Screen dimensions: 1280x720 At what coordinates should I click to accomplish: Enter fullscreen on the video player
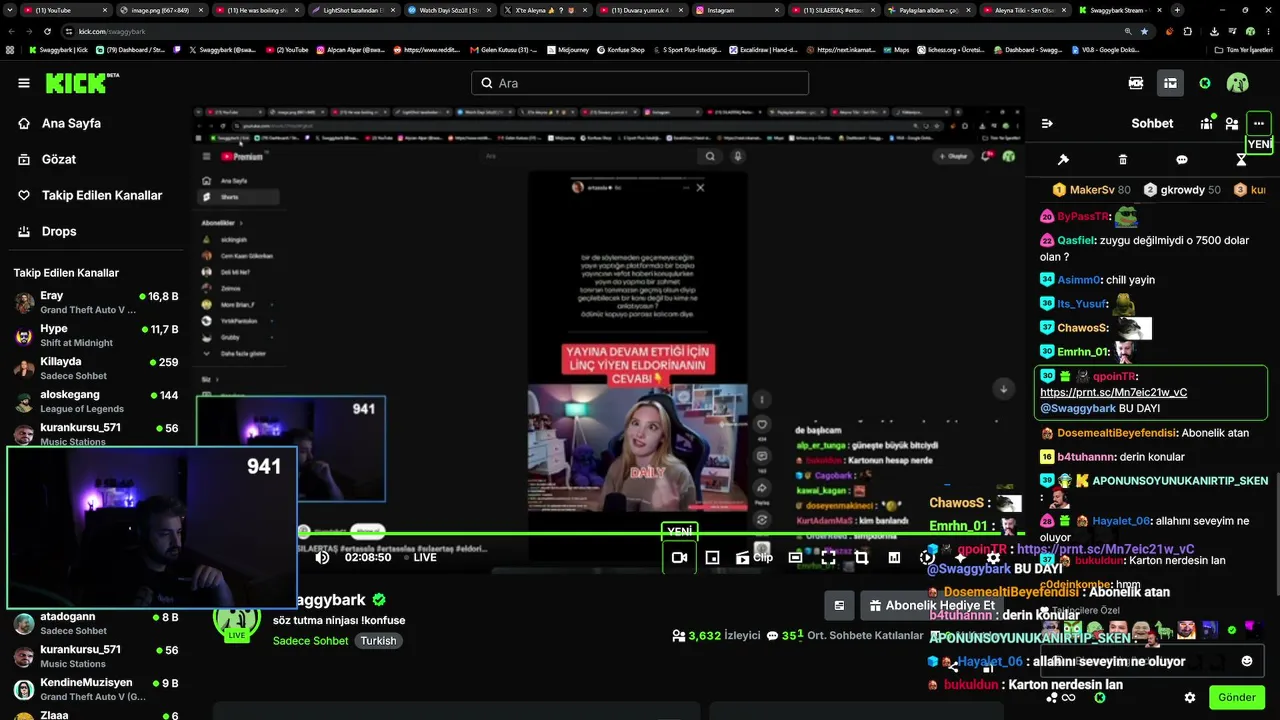[x=828, y=557]
